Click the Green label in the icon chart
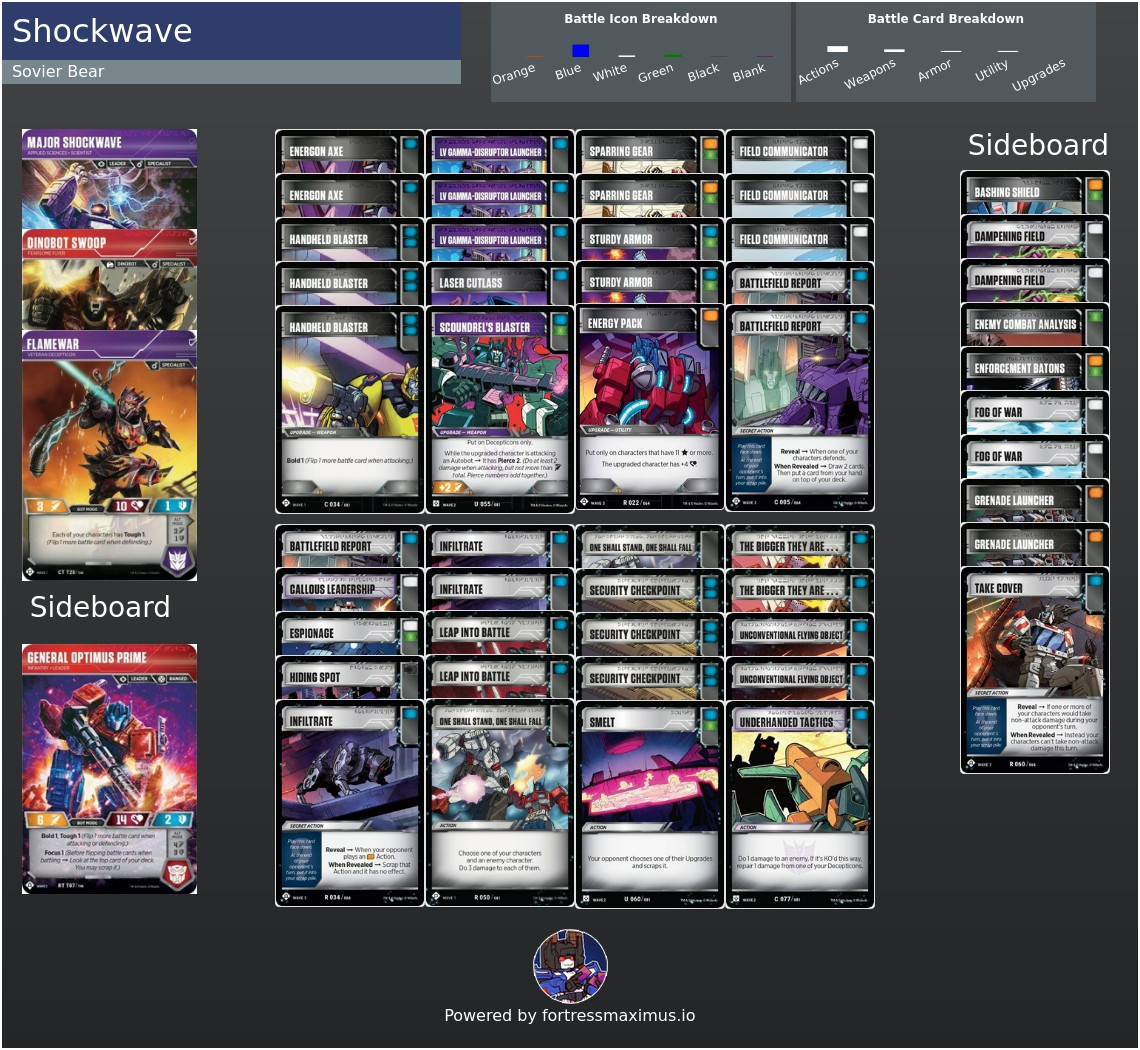The image size is (1140, 1050). click(x=655, y=73)
